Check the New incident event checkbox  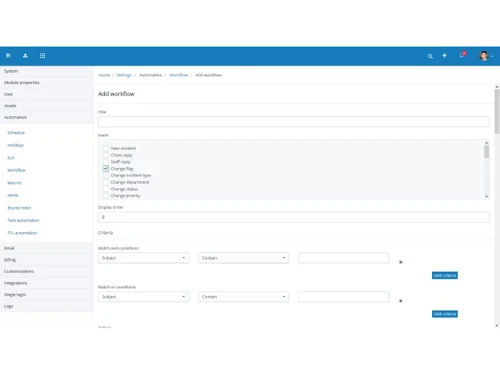point(106,148)
